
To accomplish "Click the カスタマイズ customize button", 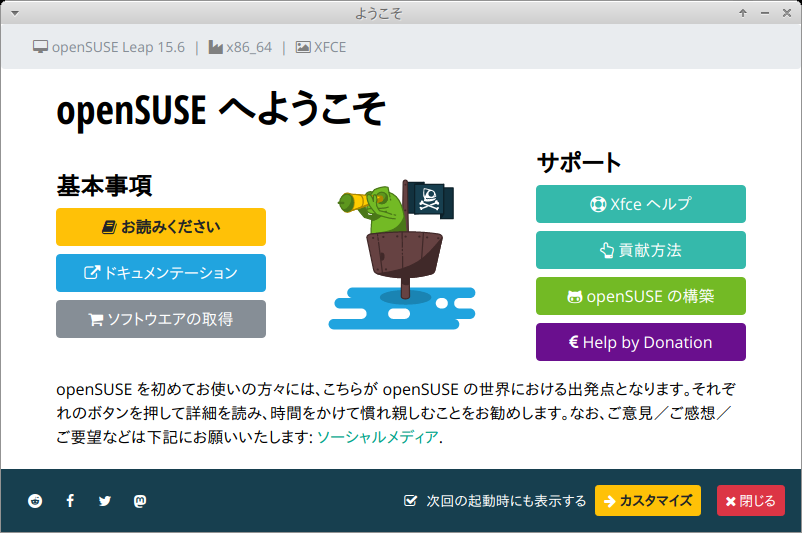I will (648, 500).
